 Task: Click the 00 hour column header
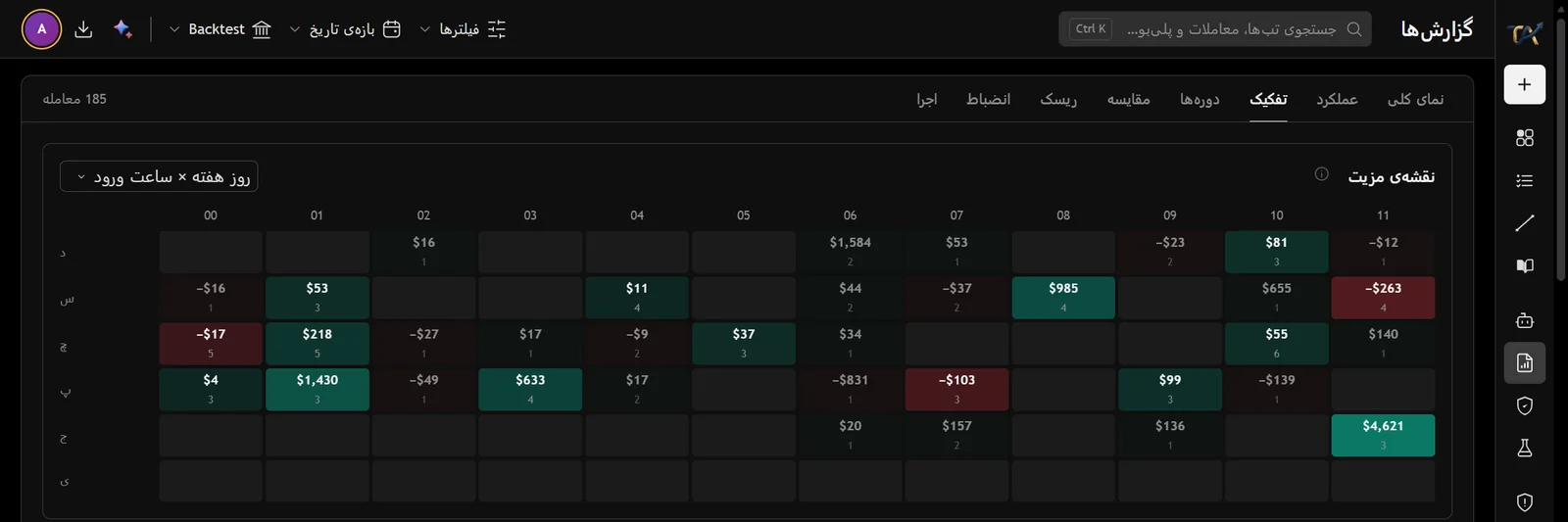(211, 215)
